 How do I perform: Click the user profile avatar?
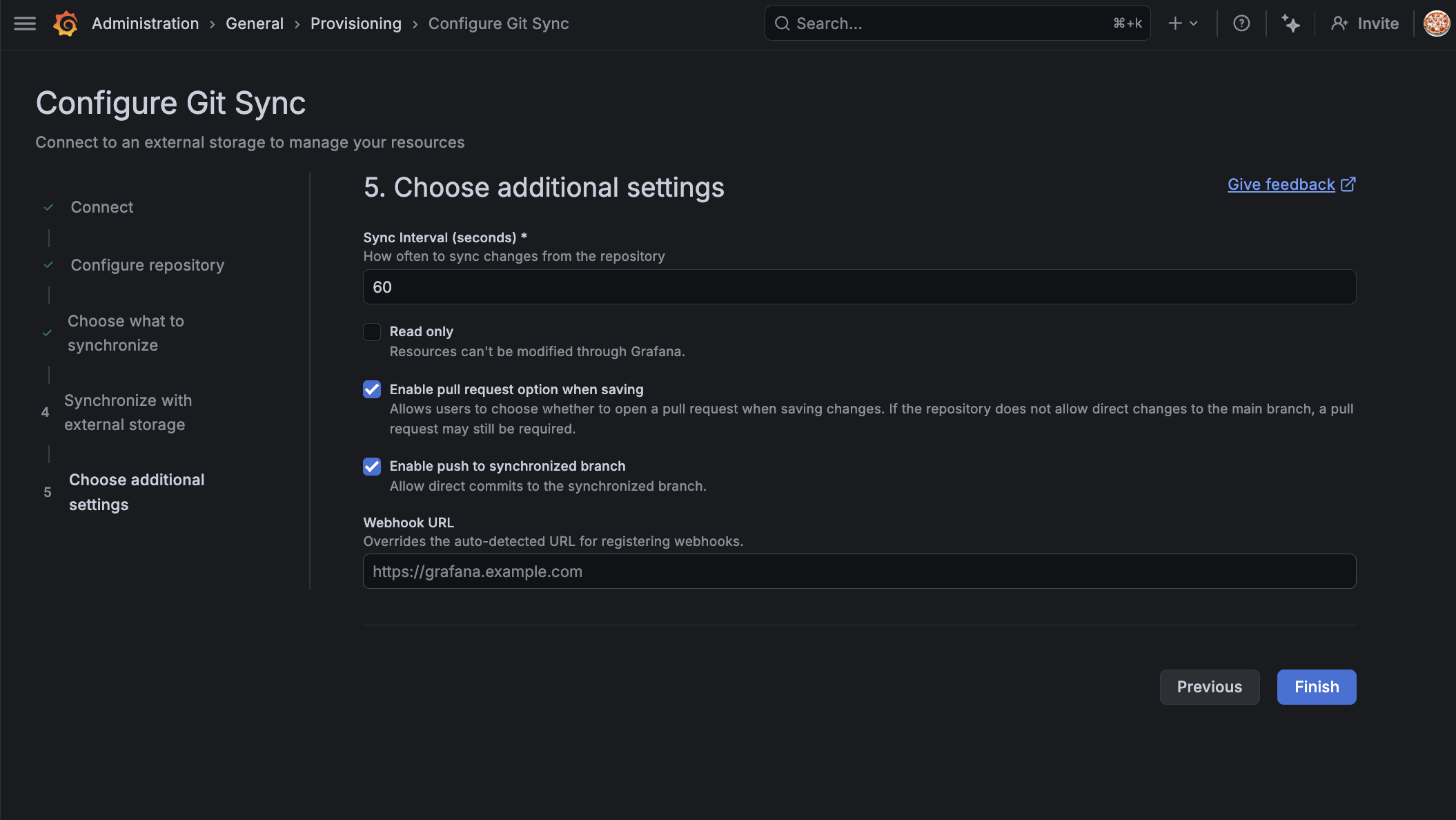tap(1437, 23)
